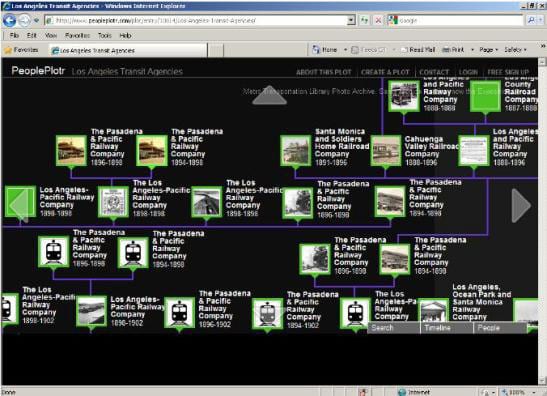Select train icon for Pasadena & Pacific 1896-1902
Viewport: 547px width, 396px height.
(179, 313)
